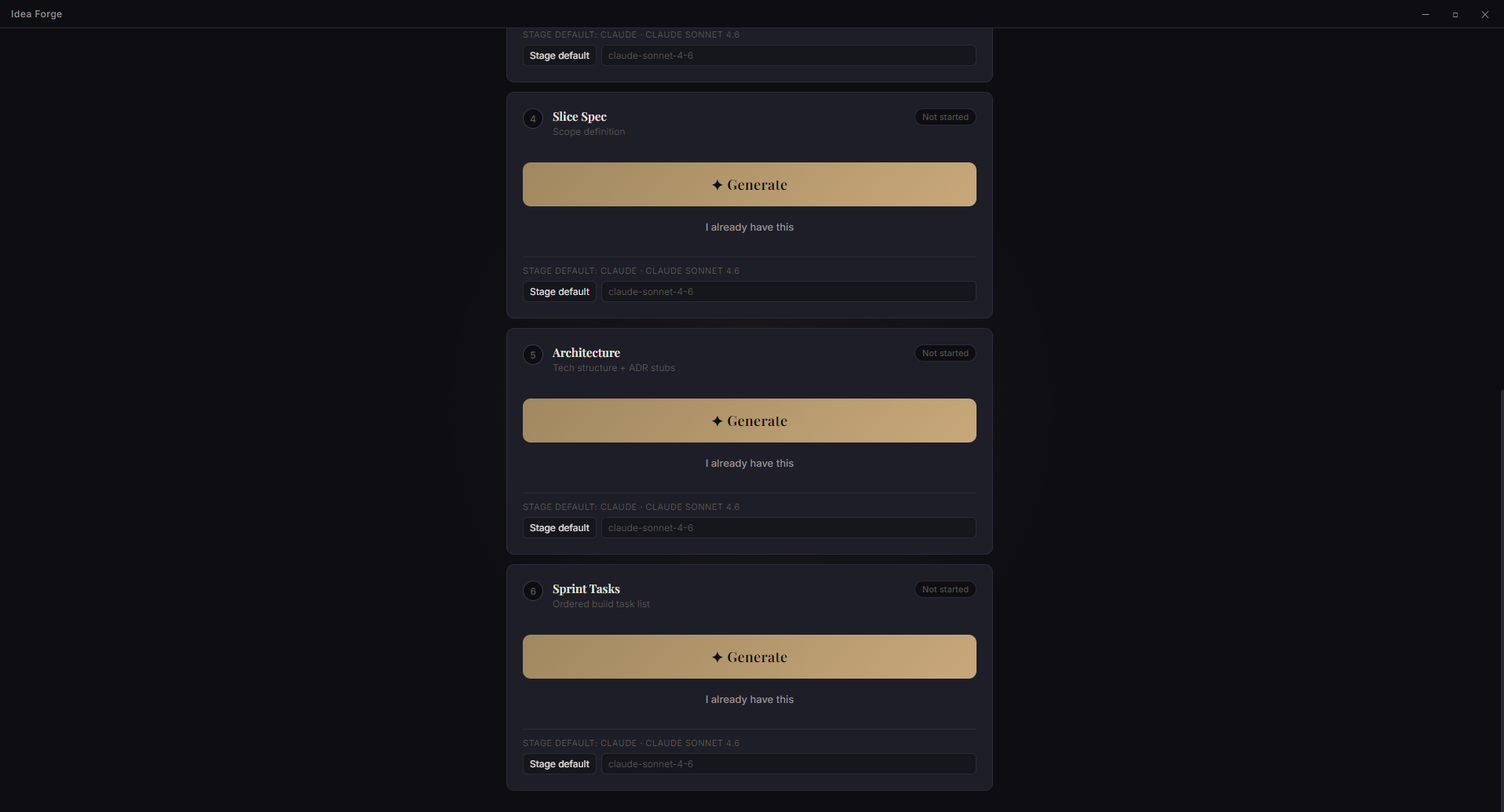Image resolution: width=1504 pixels, height=812 pixels.
Task: Click the step 6 number circle
Action: [533, 592]
